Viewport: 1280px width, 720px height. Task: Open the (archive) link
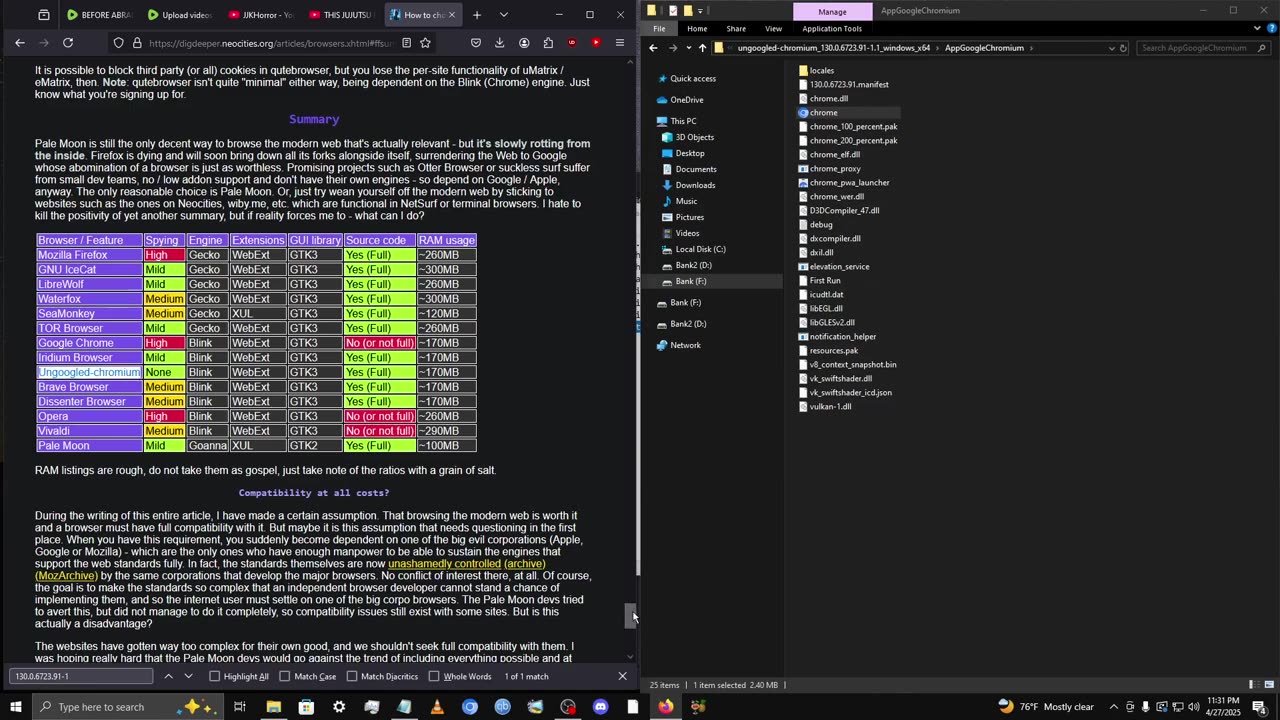(x=524, y=564)
